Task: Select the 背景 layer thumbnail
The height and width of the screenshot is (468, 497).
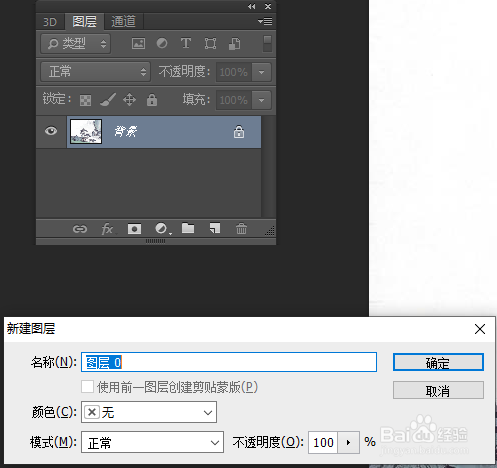Action: 86,132
